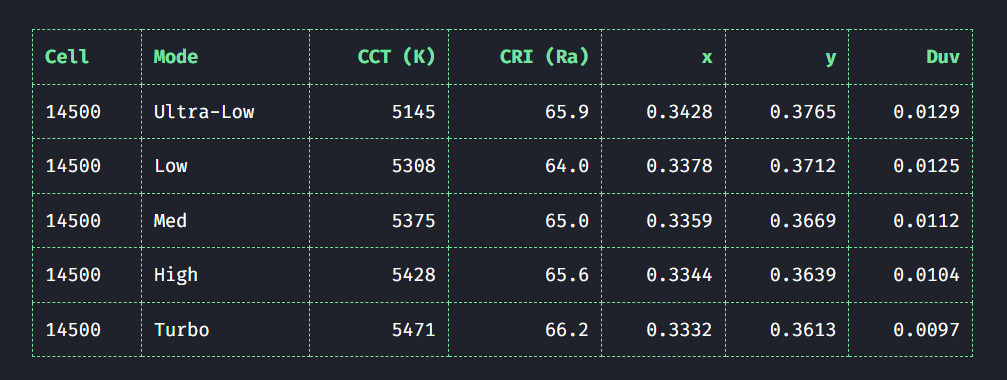Viewport: 1007px width, 380px height.
Task: Click the Med mode cell
Action: click(170, 221)
